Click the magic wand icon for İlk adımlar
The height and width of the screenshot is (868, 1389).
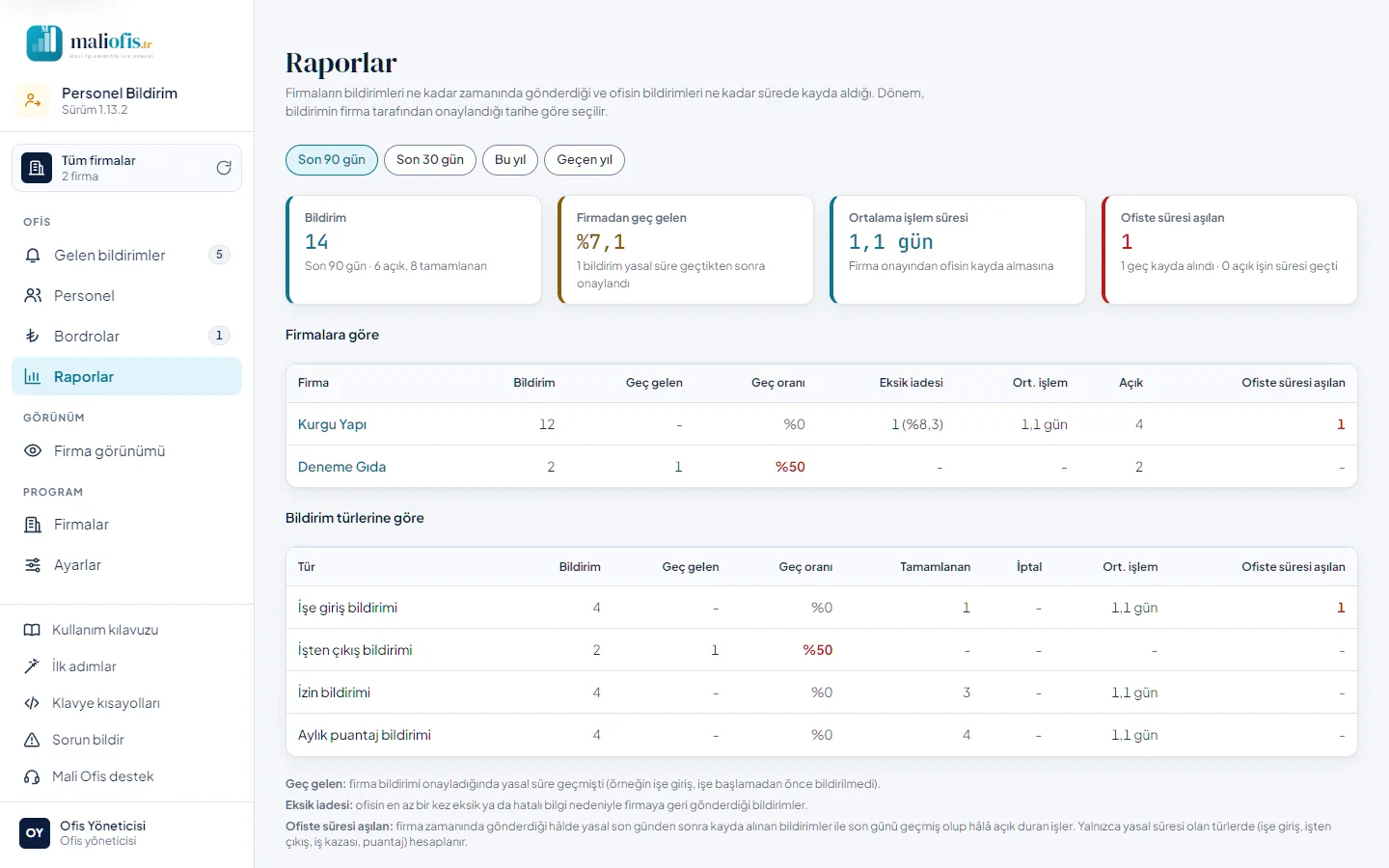pyautogui.click(x=32, y=666)
